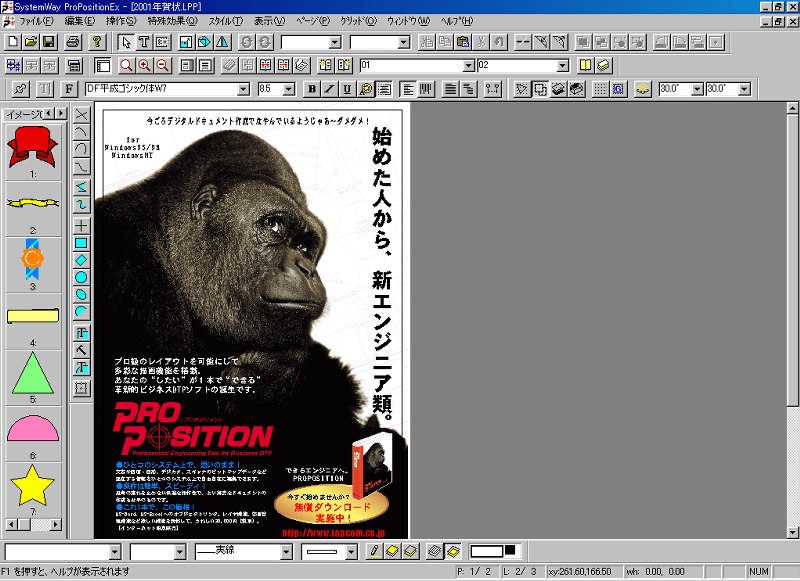Open the first 30.0° angle dropdown

(x=697, y=89)
